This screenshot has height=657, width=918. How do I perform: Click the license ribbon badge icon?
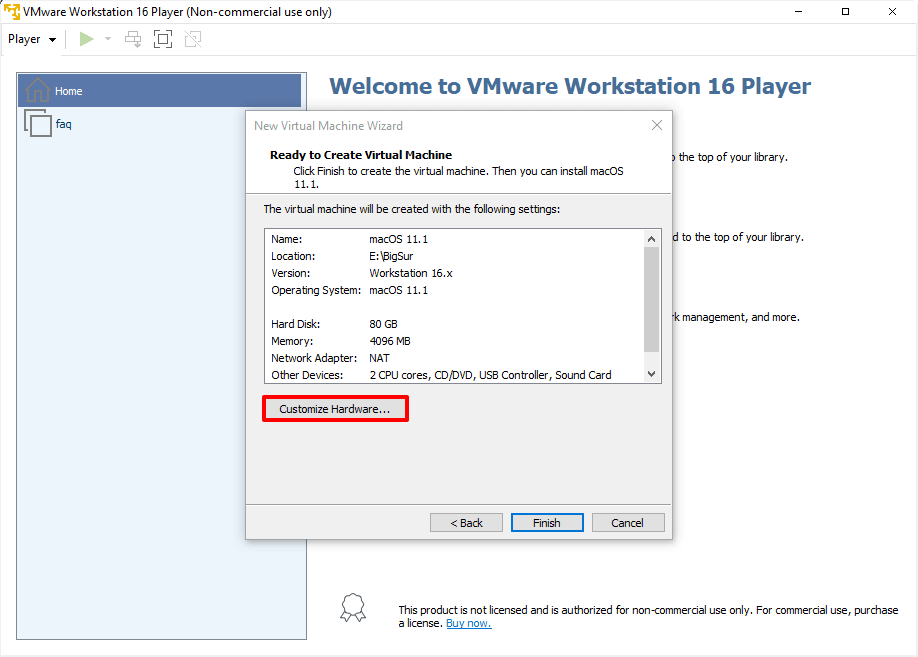pyautogui.click(x=352, y=608)
